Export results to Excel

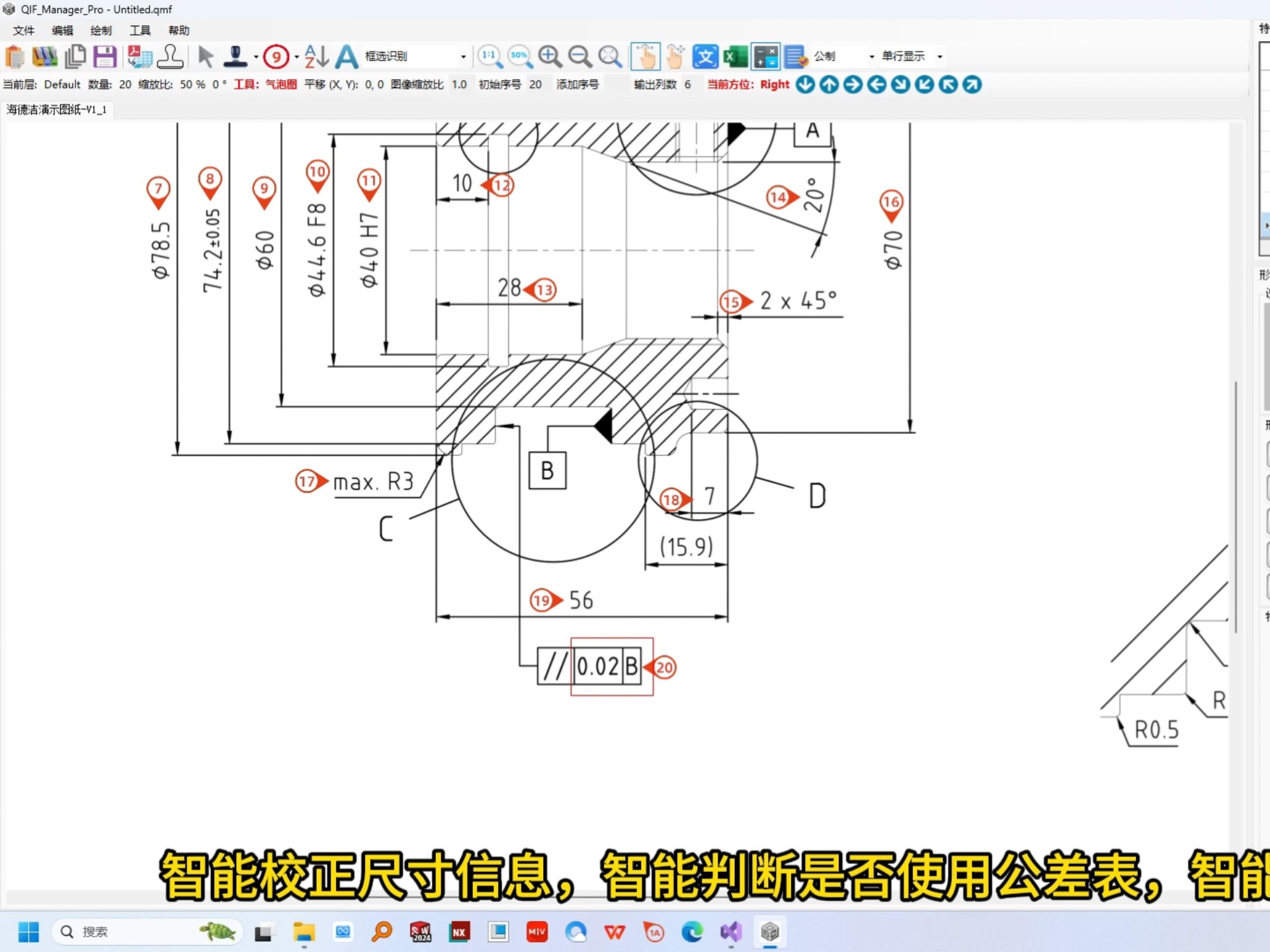pyautogui.click(x=734, y=56)
